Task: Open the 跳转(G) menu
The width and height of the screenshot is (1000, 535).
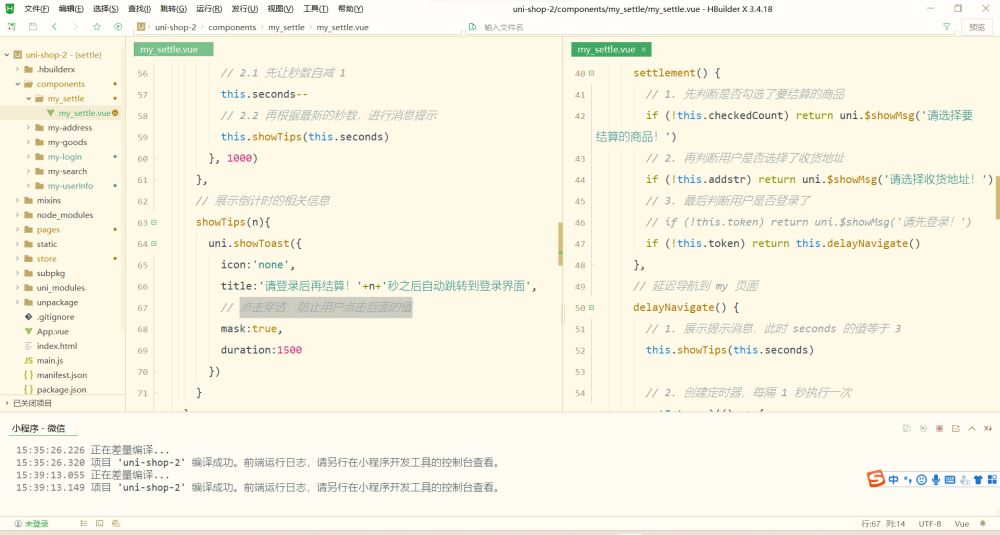Action: pyautogui.click(x=173, y=9)
